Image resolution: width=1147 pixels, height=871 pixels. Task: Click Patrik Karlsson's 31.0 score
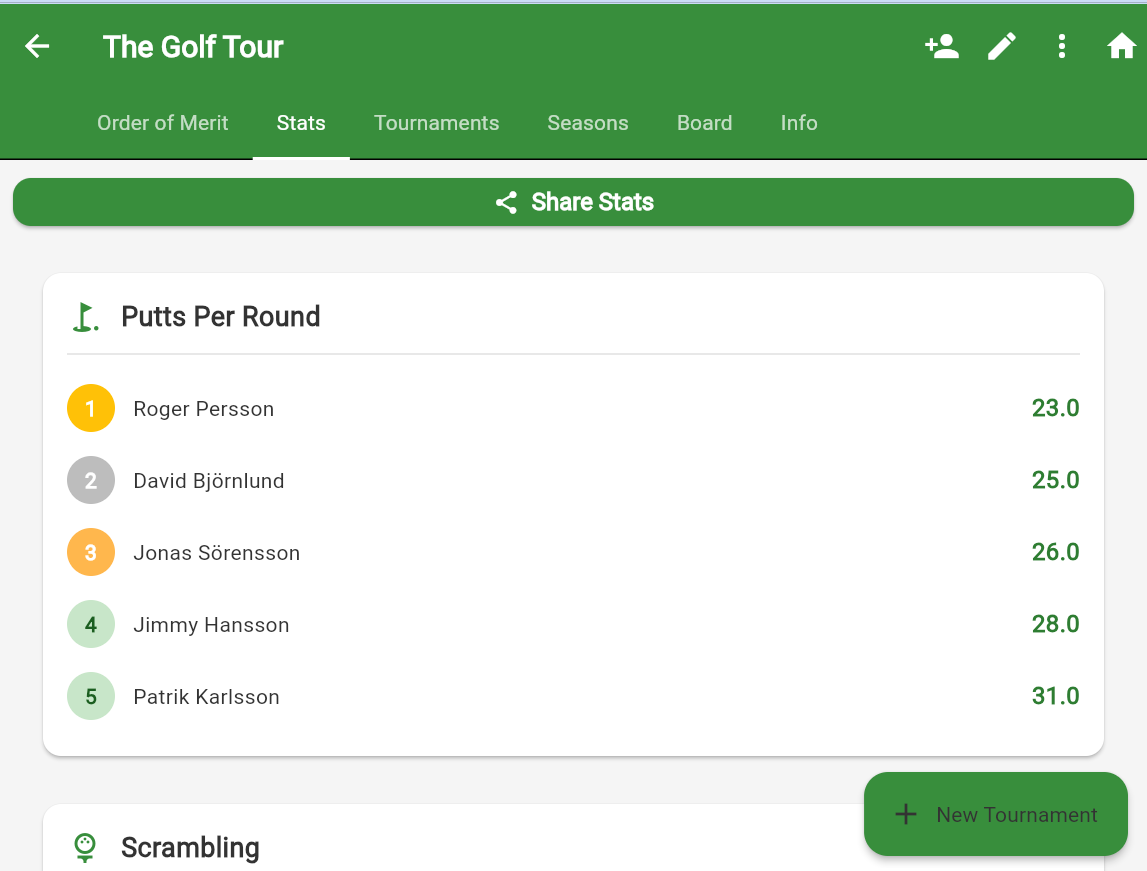1055,696
